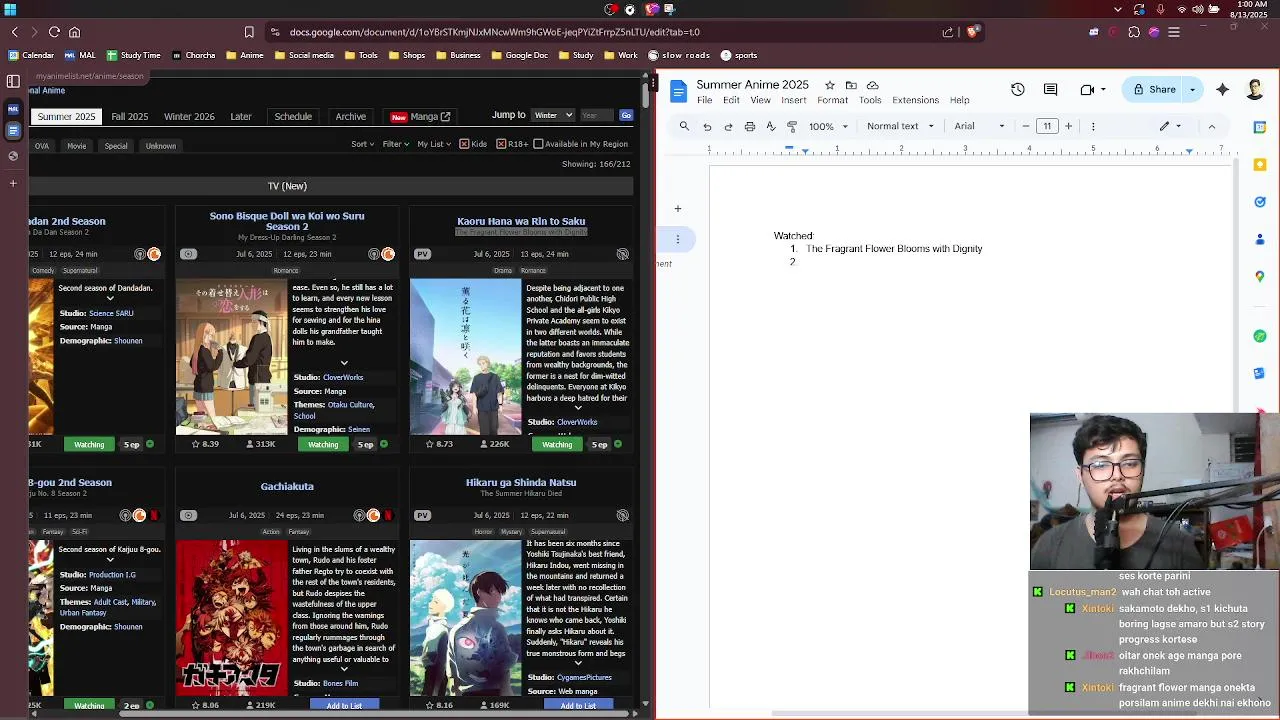Image resolution: width=1280 pixels, height=720 pixels.
Task: Decrease the font size with minus
Action: 1025,126
